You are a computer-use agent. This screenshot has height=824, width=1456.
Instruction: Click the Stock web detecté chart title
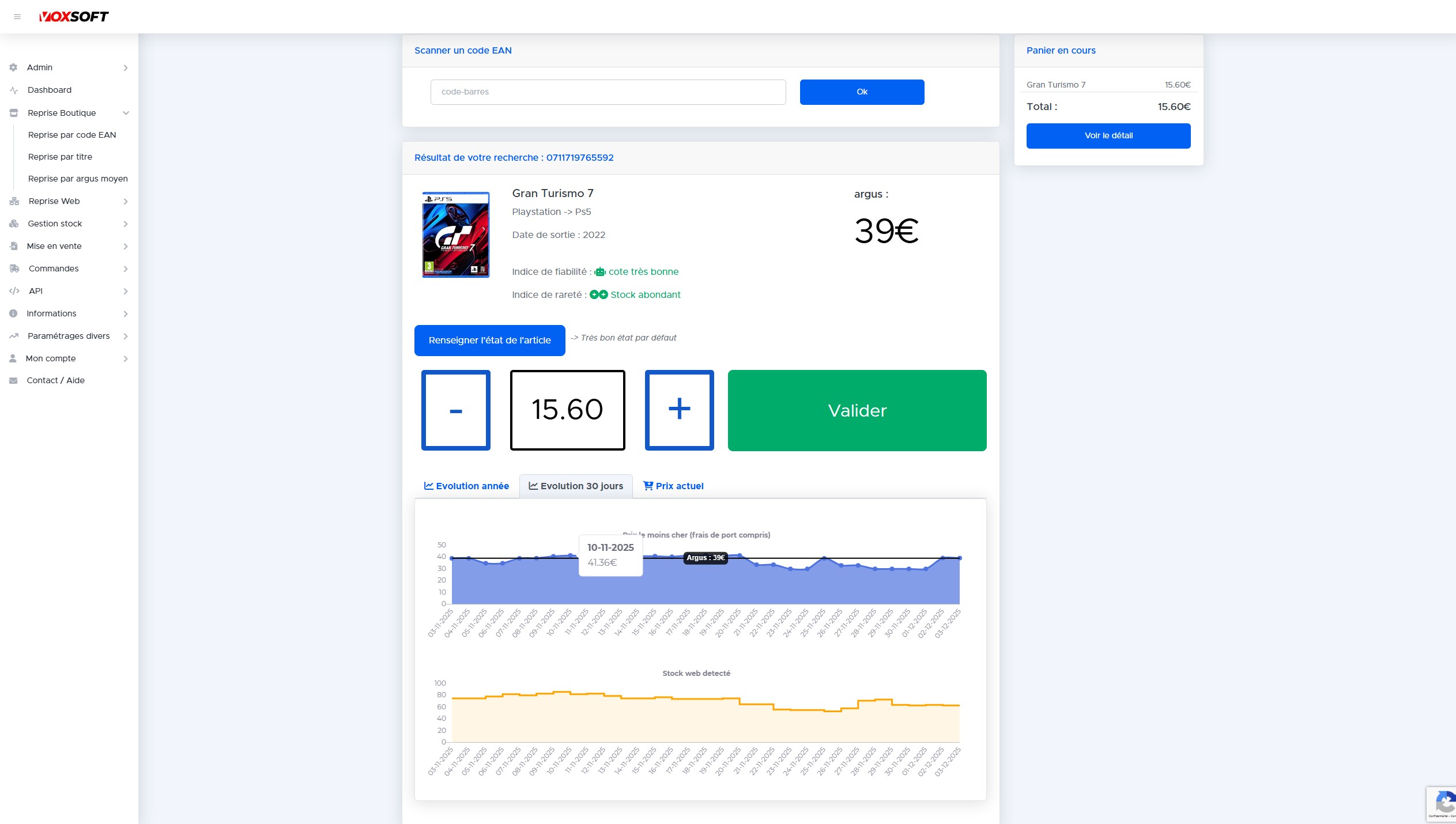(696, 673)
